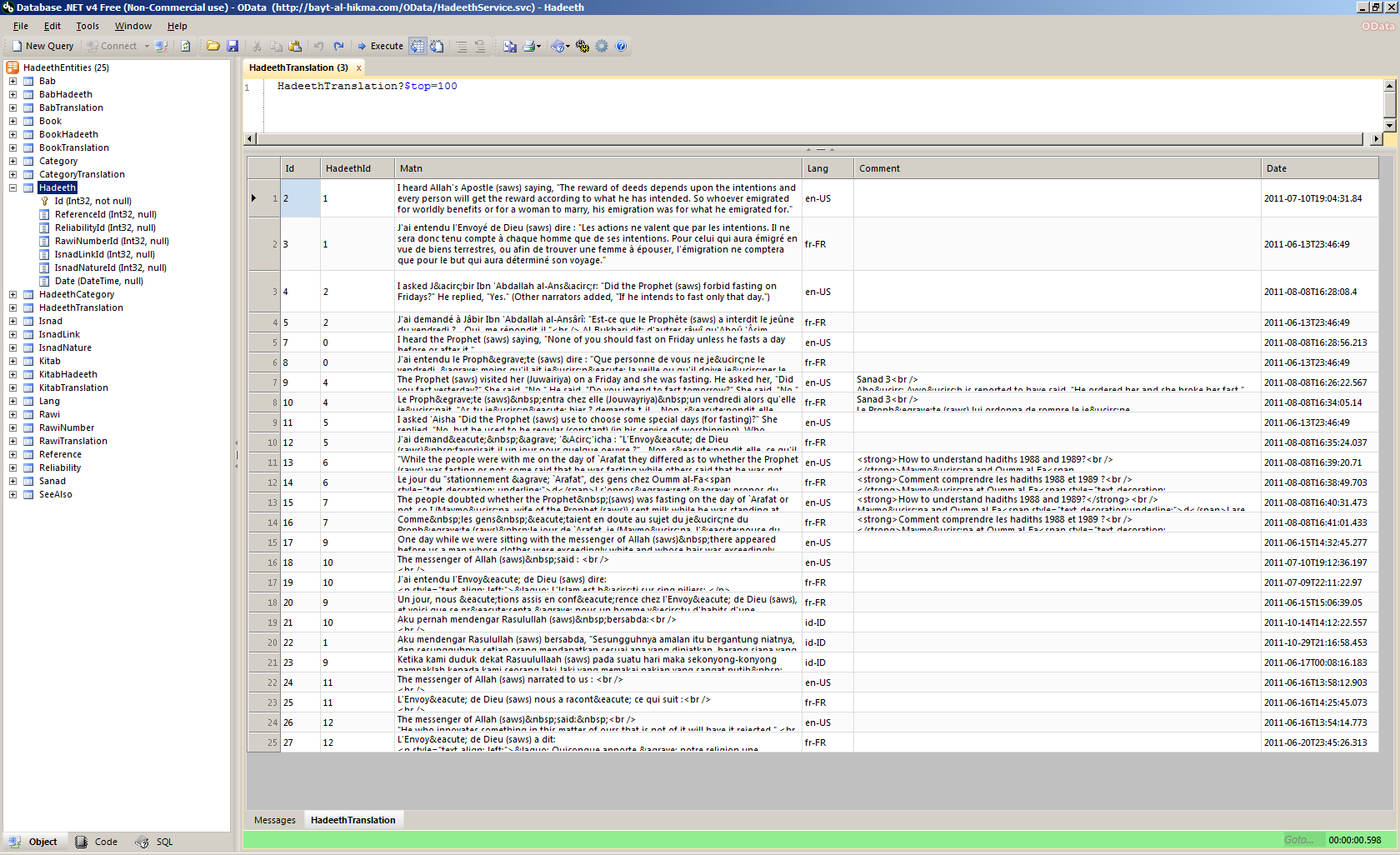Open help via blue question mark icon
Viewport: 1400px width, 855px height.
click(x=621, y=47)
